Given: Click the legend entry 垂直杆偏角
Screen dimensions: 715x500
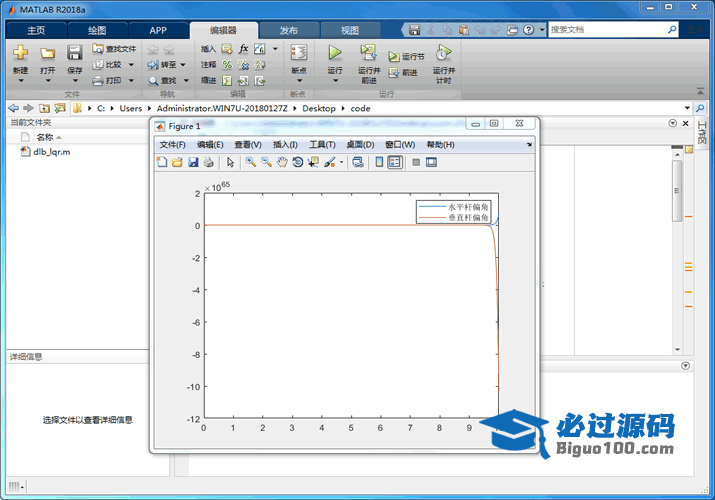Looking at the screenshot, I should coord(468,217).
